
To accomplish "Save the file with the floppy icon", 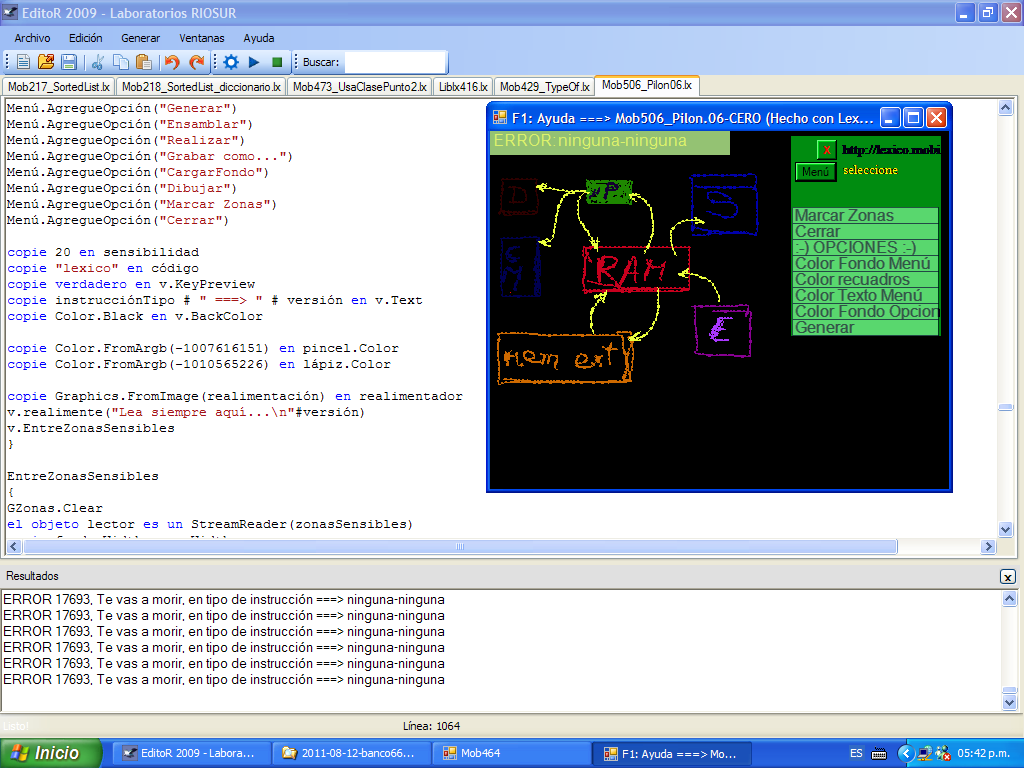I will 69,62.
